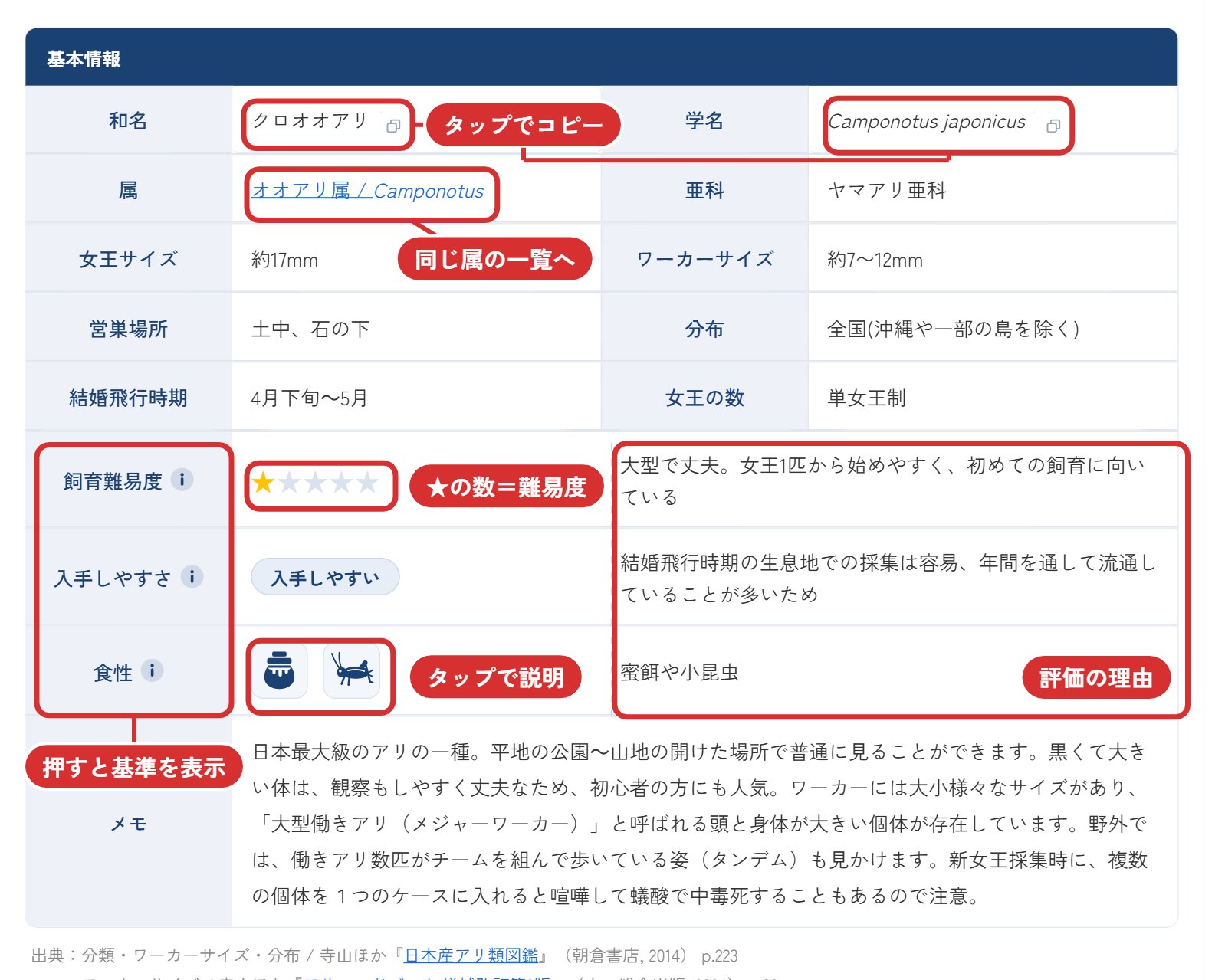Click the 蜜餌や小昆虫 diet description
The image size is (1225, 980).
tap(679, 673)
